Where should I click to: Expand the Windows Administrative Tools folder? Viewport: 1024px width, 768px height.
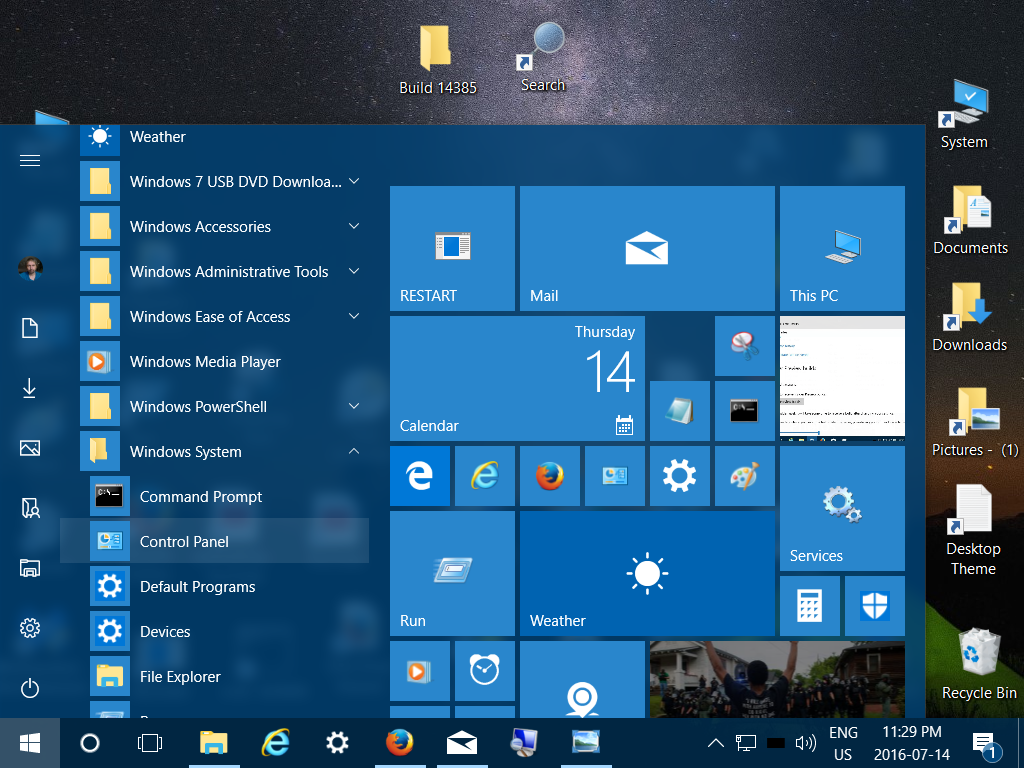[354, 271]
